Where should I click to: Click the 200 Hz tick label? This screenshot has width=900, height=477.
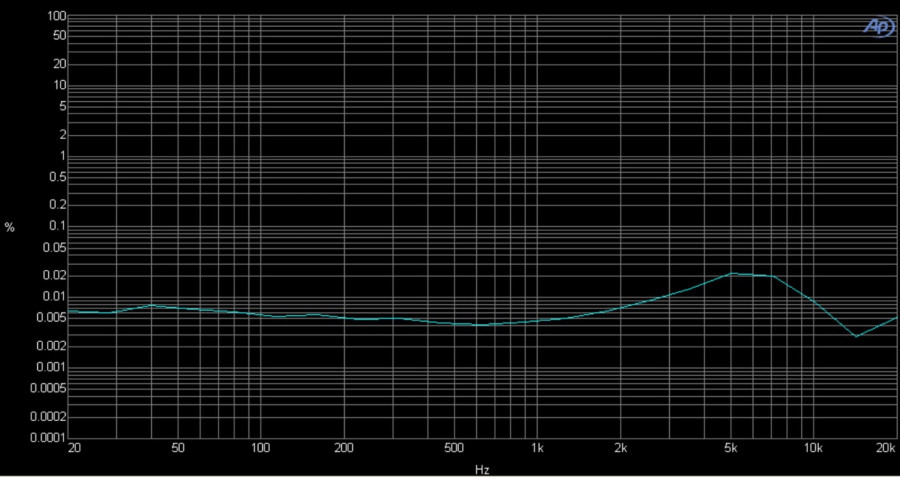[343, 451]
